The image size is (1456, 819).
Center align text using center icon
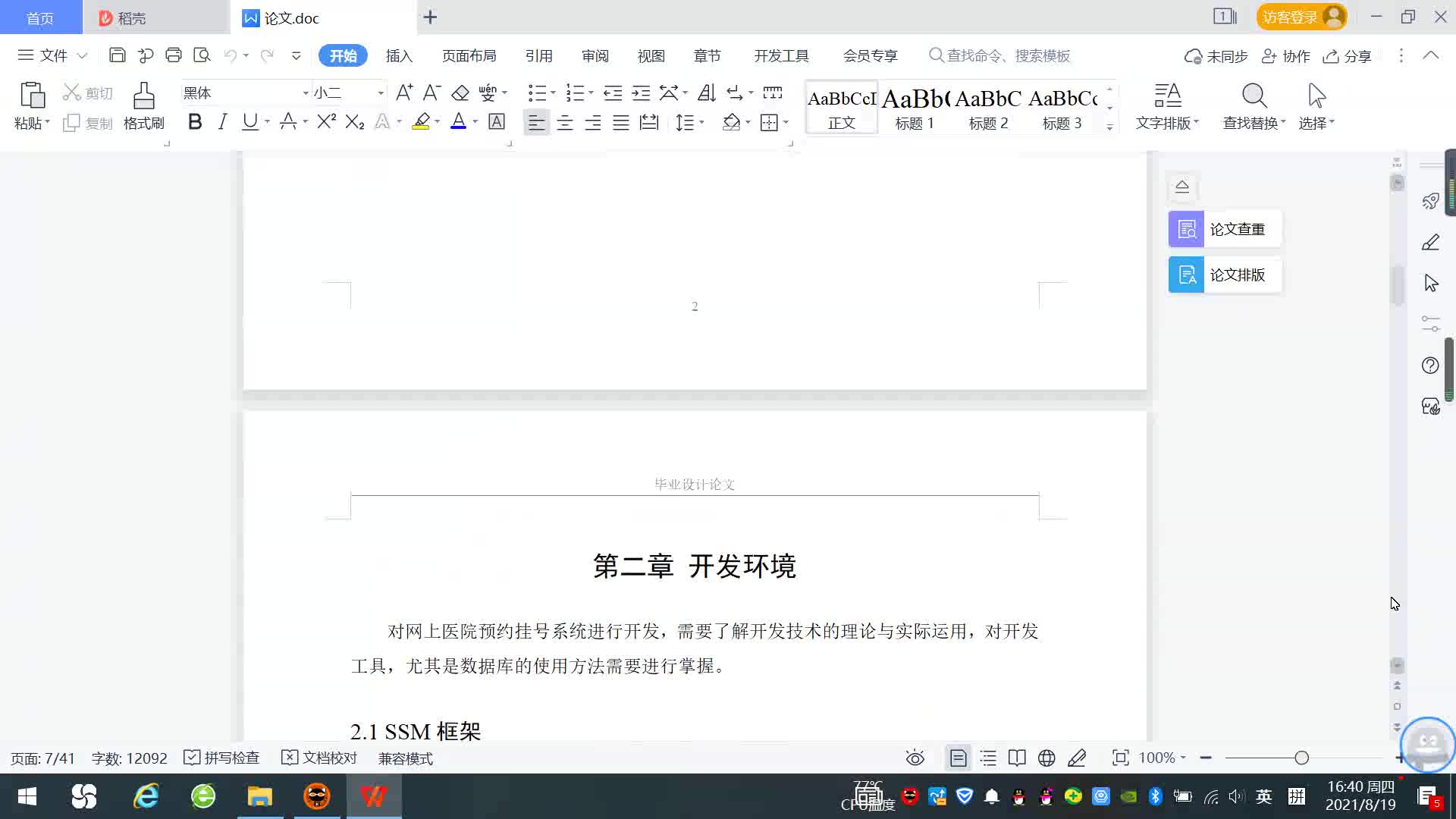(565, 123)
